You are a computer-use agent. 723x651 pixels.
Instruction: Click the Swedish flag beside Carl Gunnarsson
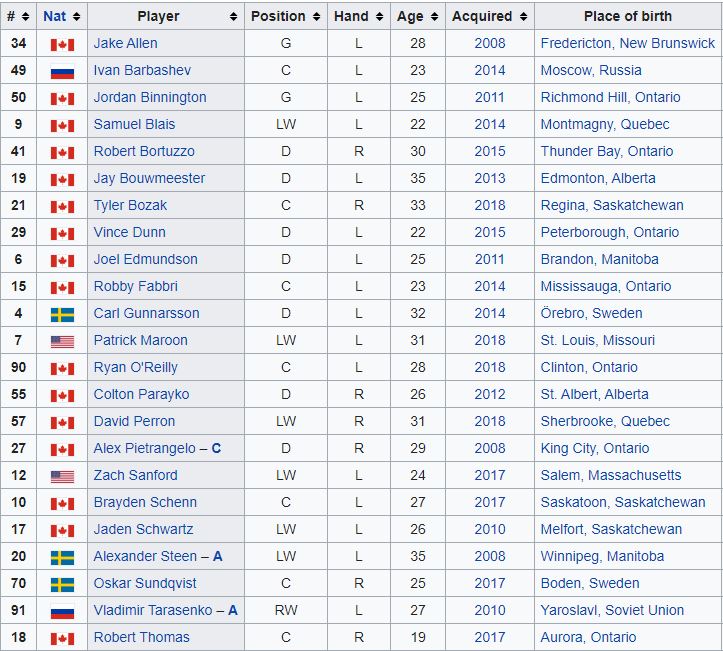pos(62,314)
